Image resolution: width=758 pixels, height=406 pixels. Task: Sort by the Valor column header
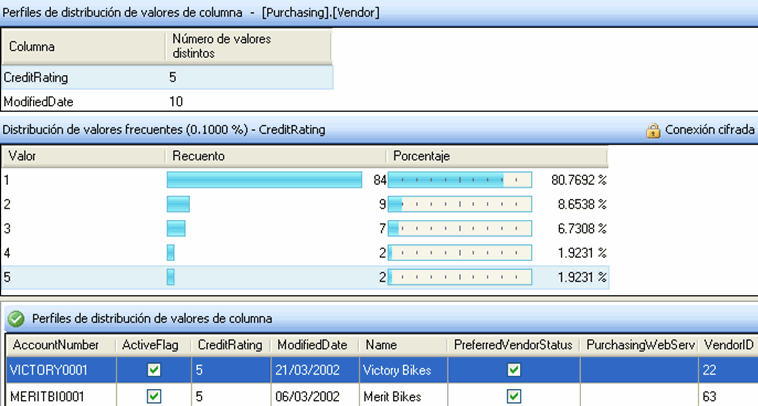(x=83, y=156)
